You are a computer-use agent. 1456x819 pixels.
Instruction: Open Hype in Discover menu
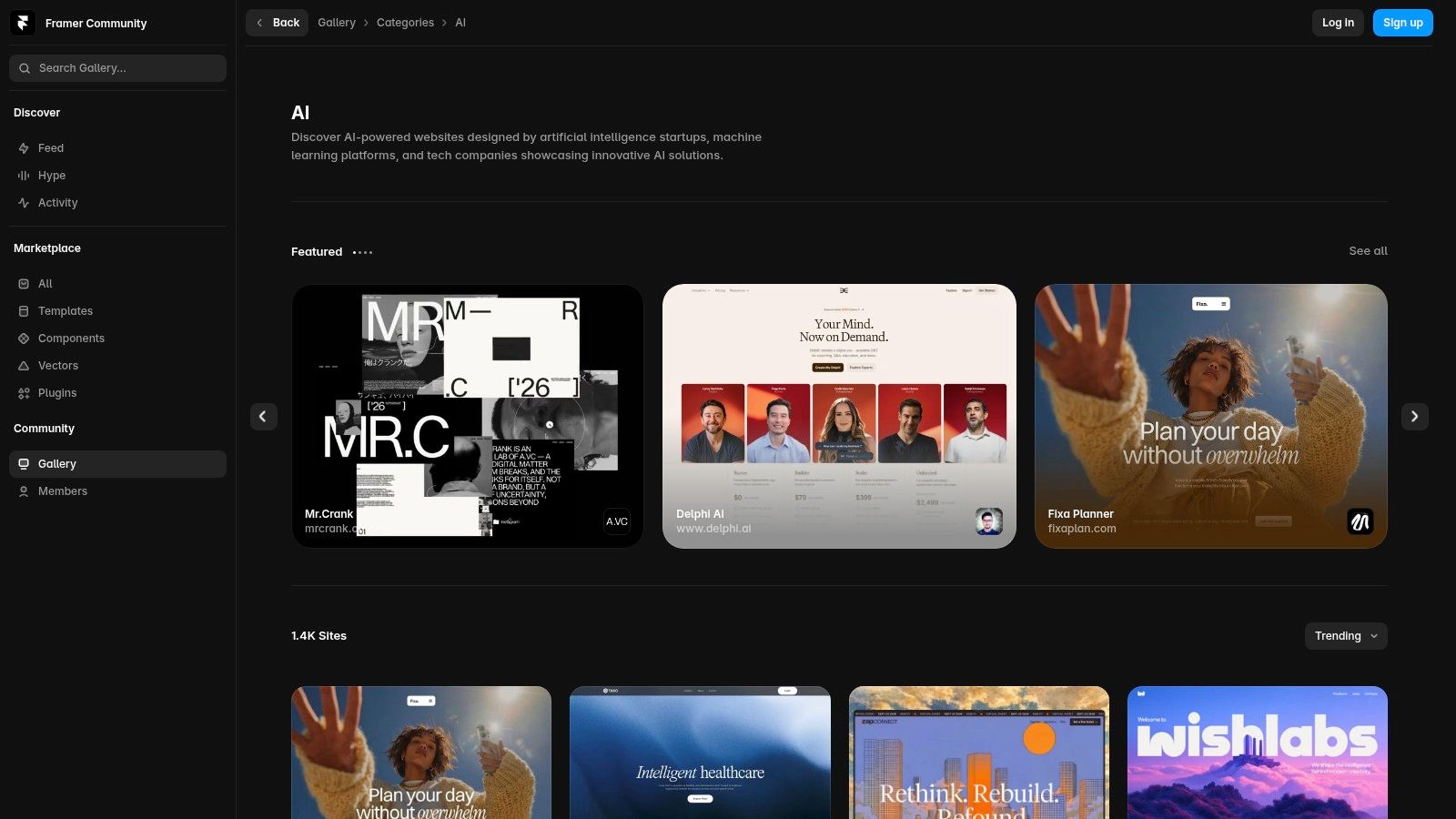pos(117,176)
